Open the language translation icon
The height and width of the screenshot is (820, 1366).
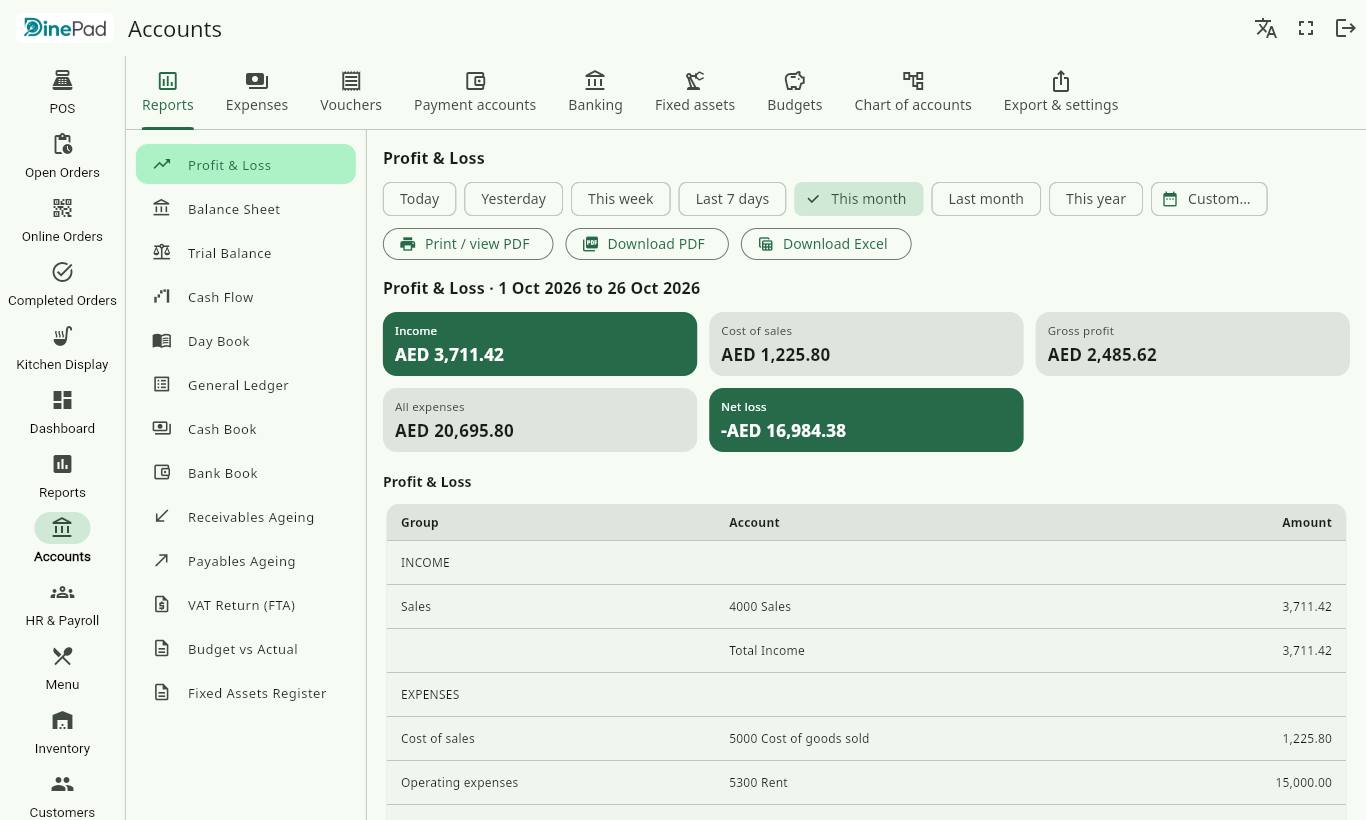click(1266, 28)
